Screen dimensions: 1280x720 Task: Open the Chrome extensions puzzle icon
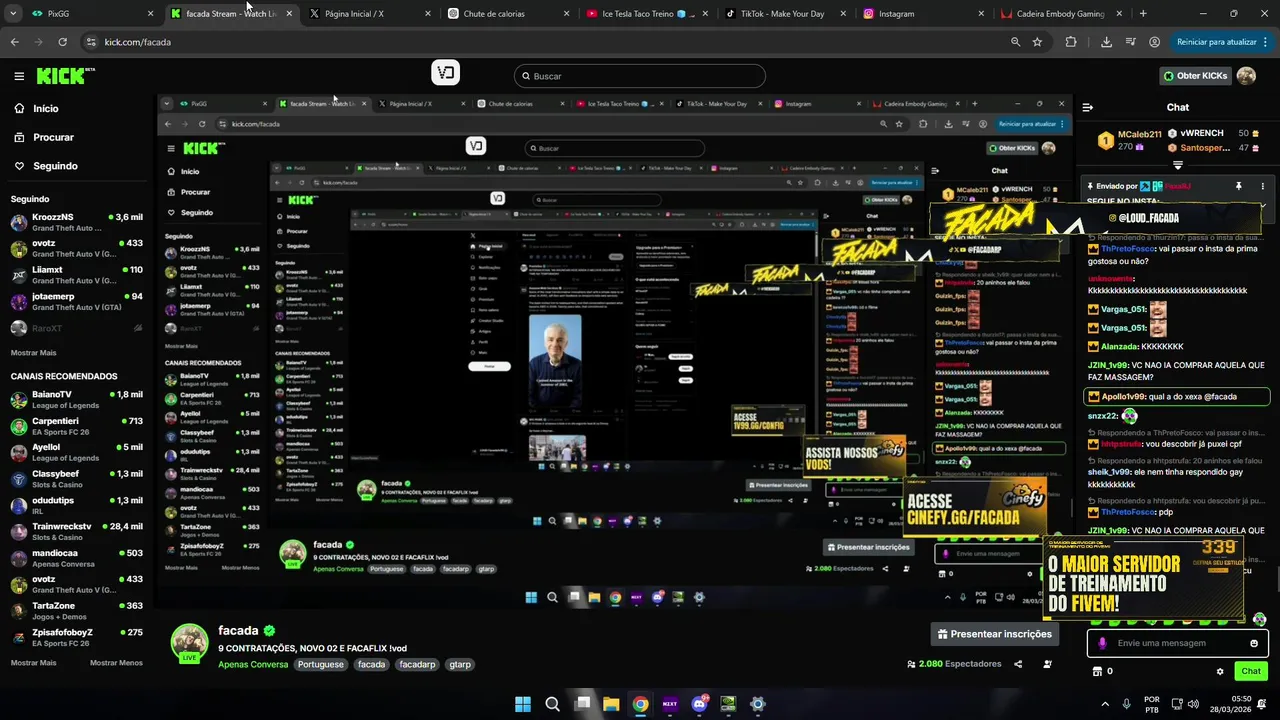click(1071, 42)
